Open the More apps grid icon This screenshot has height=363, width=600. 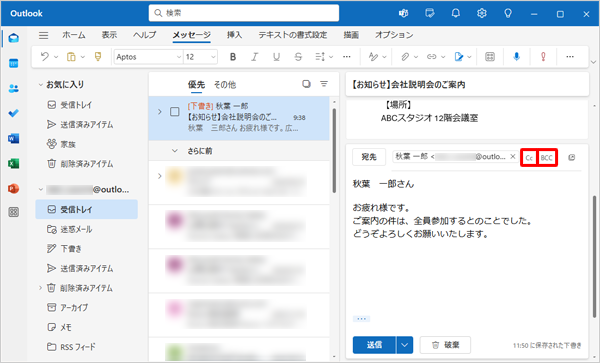point(13,212)
